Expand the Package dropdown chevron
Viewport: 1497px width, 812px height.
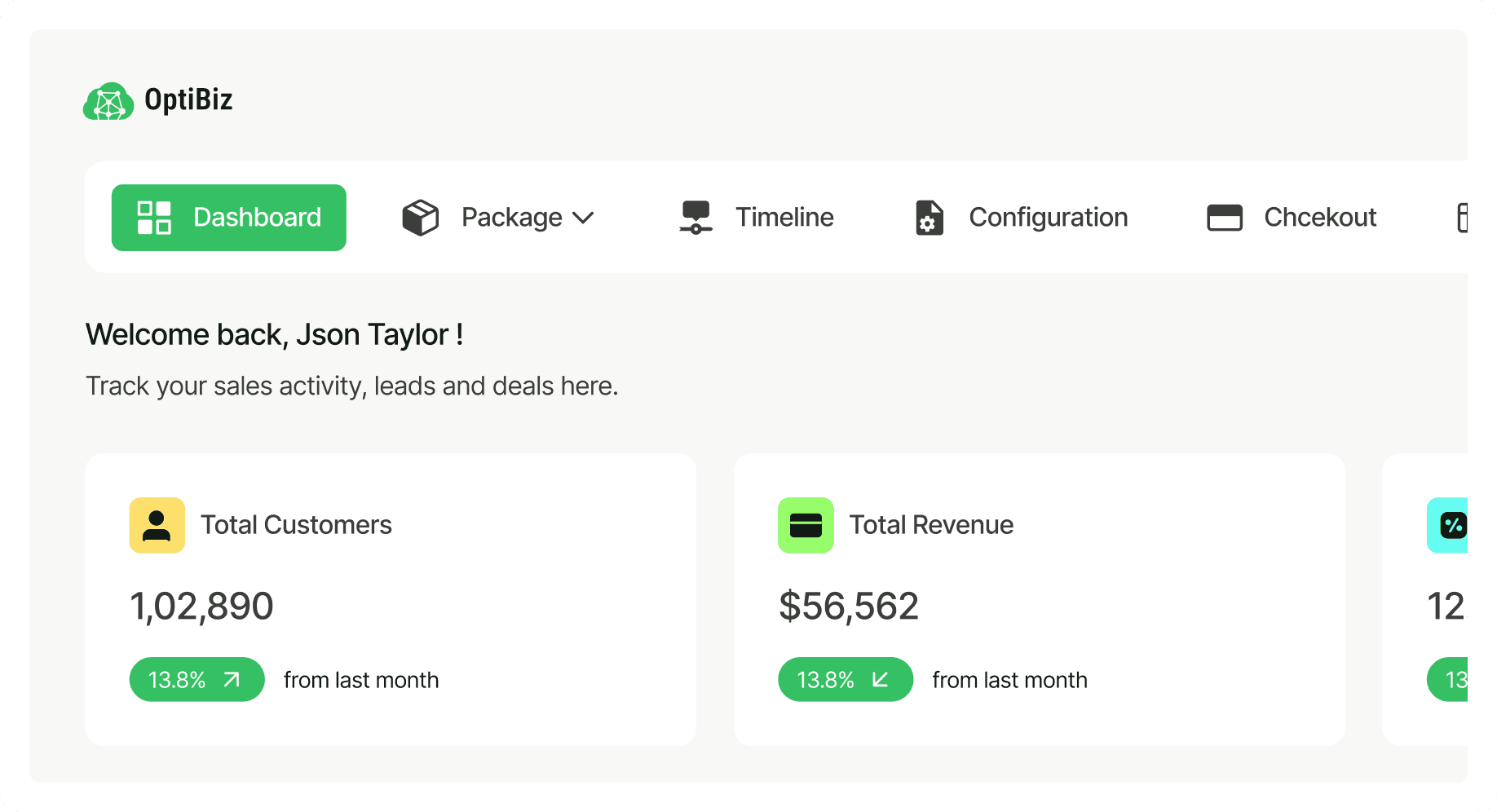pos(583,218)
